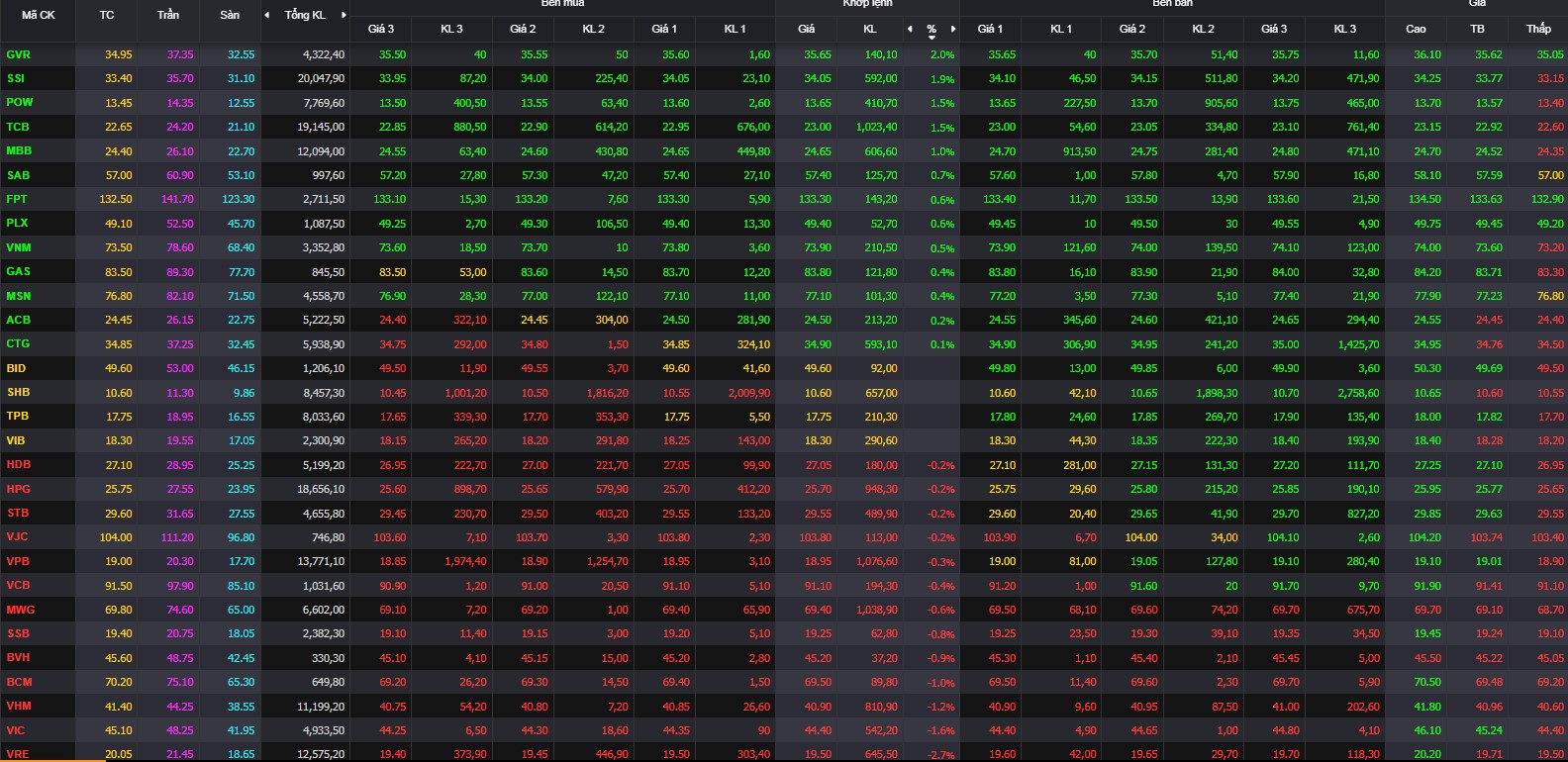Select MWG matched volume 1,038,90
1568x762 pixels.
coord(877,610)
